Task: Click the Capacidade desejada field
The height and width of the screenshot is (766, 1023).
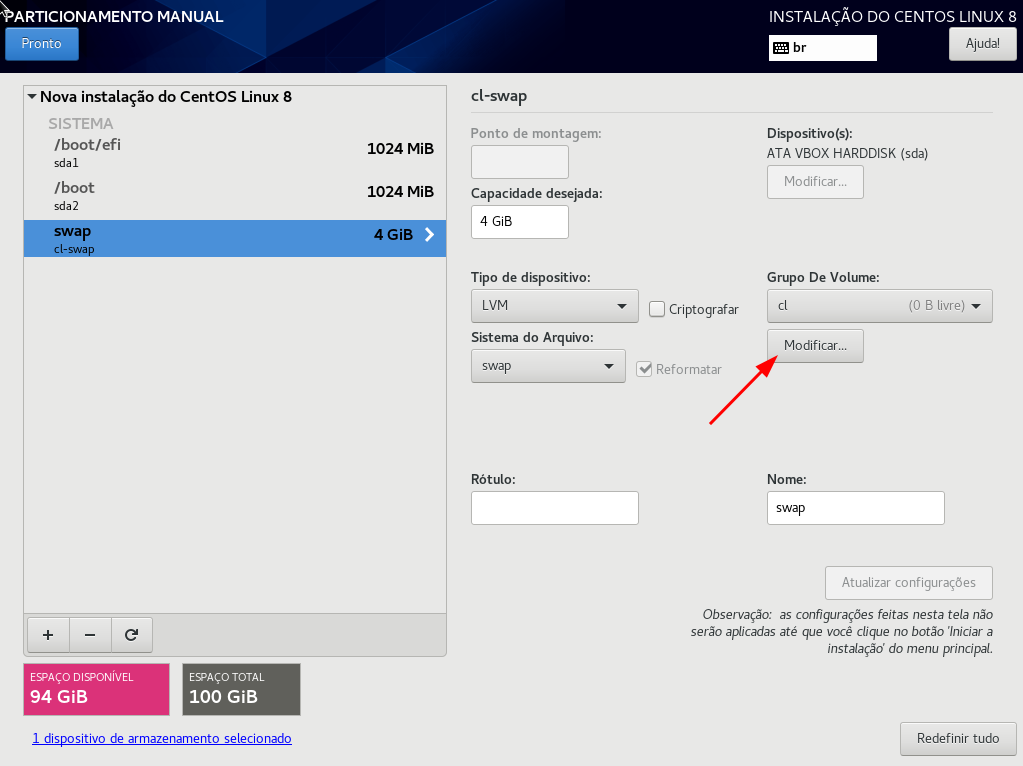Action: point(519,222)
